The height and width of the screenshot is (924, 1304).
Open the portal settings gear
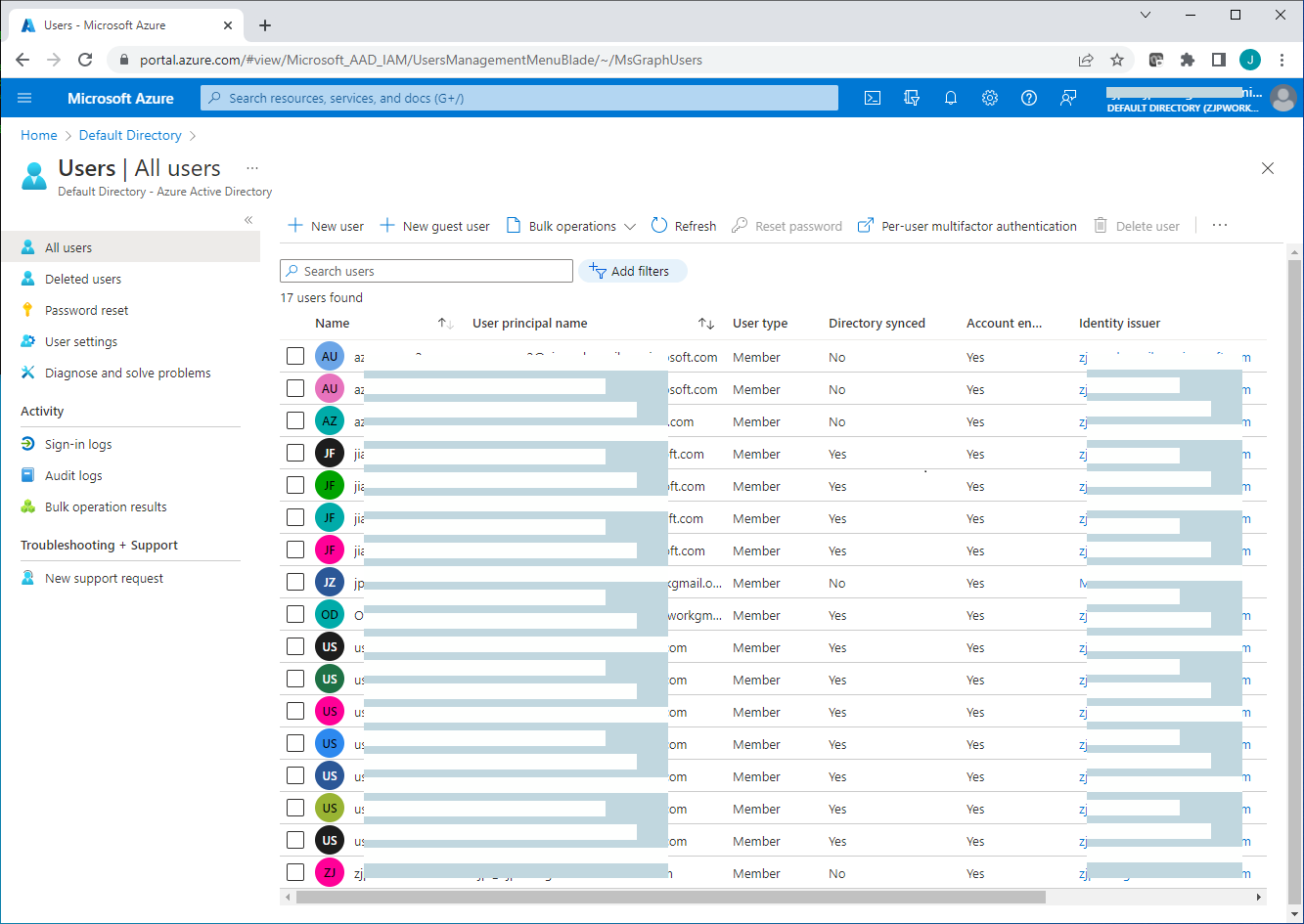989,98
